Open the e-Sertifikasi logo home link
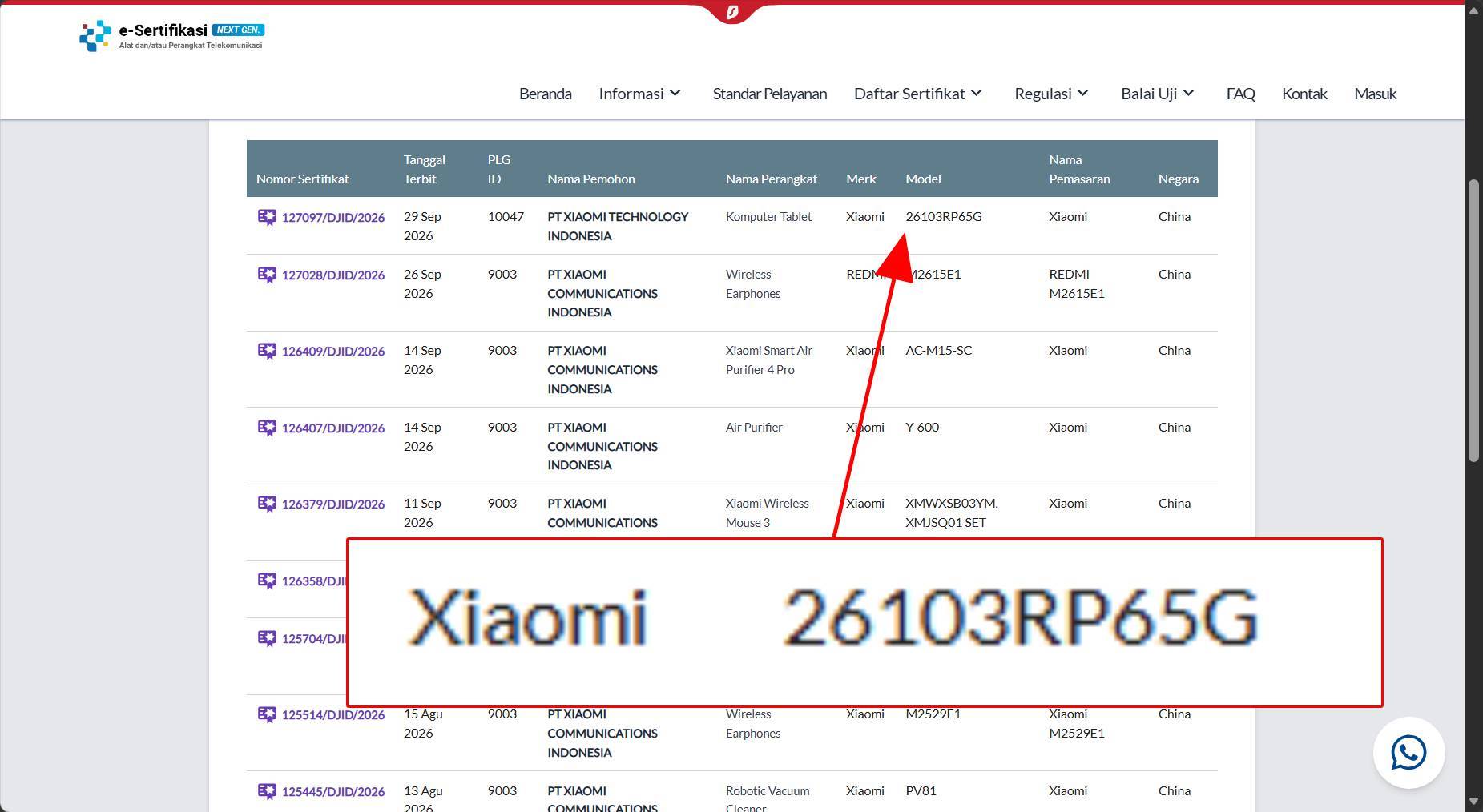 [171, 36]
